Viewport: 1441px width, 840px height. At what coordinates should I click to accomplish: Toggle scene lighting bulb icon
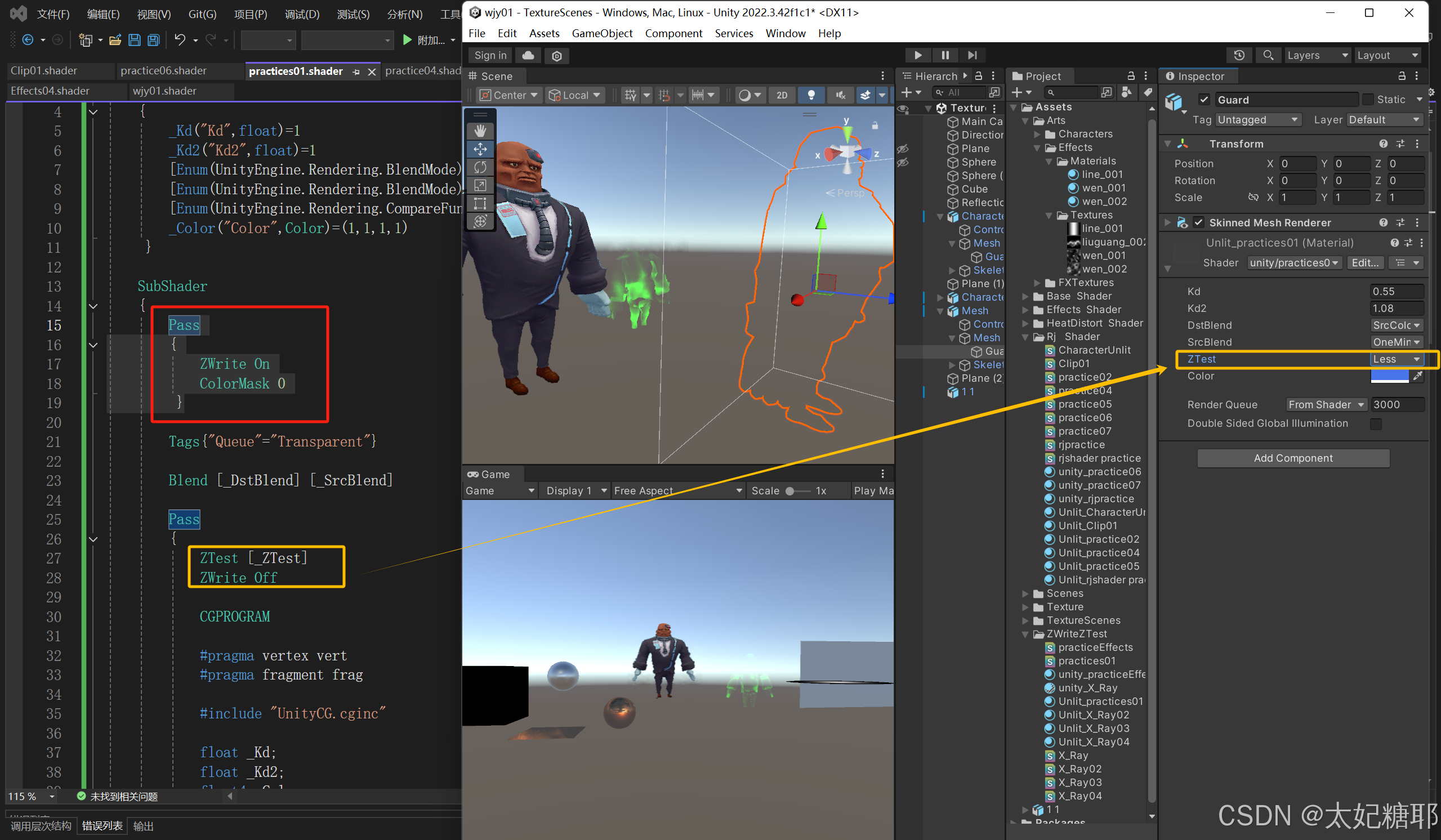pyautogui.click(x=810, y=96)
